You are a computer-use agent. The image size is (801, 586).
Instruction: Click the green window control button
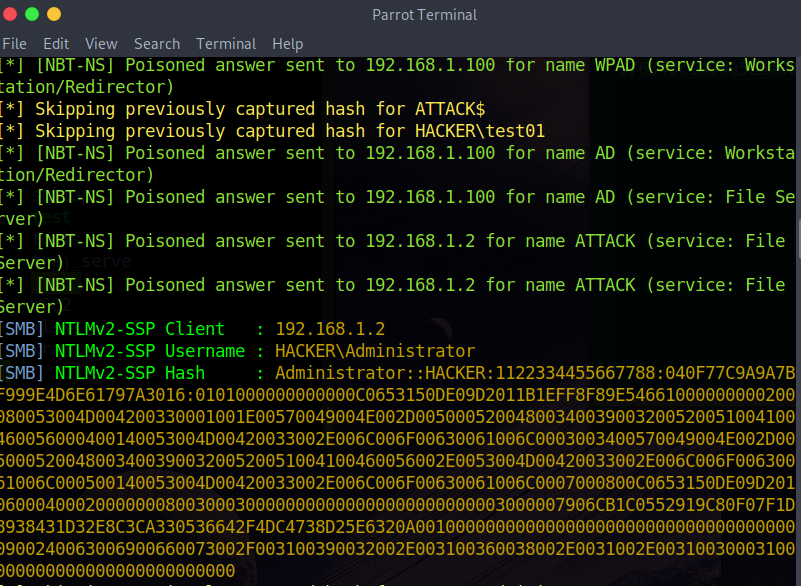coord(32,15)
